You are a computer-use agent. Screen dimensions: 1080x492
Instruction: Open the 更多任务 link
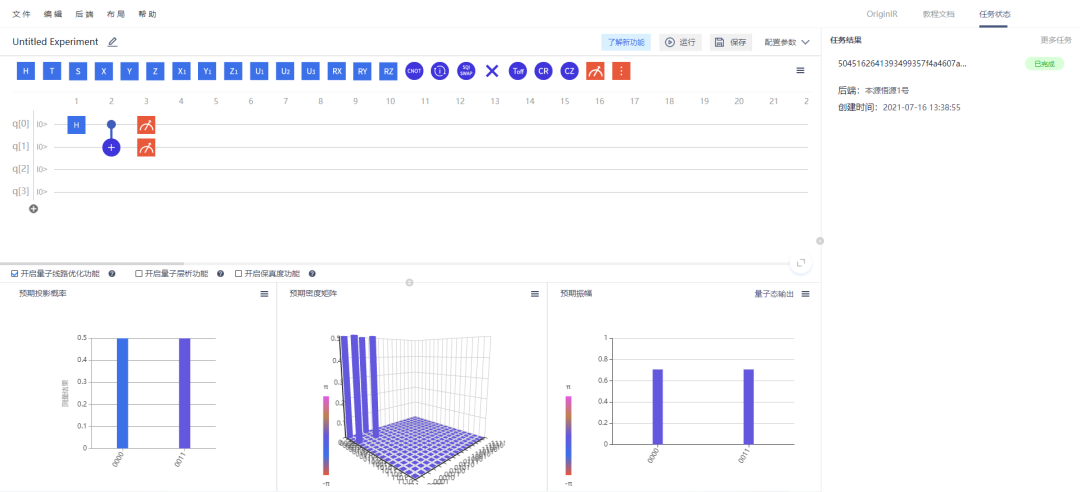click(x=1056, y=40)
